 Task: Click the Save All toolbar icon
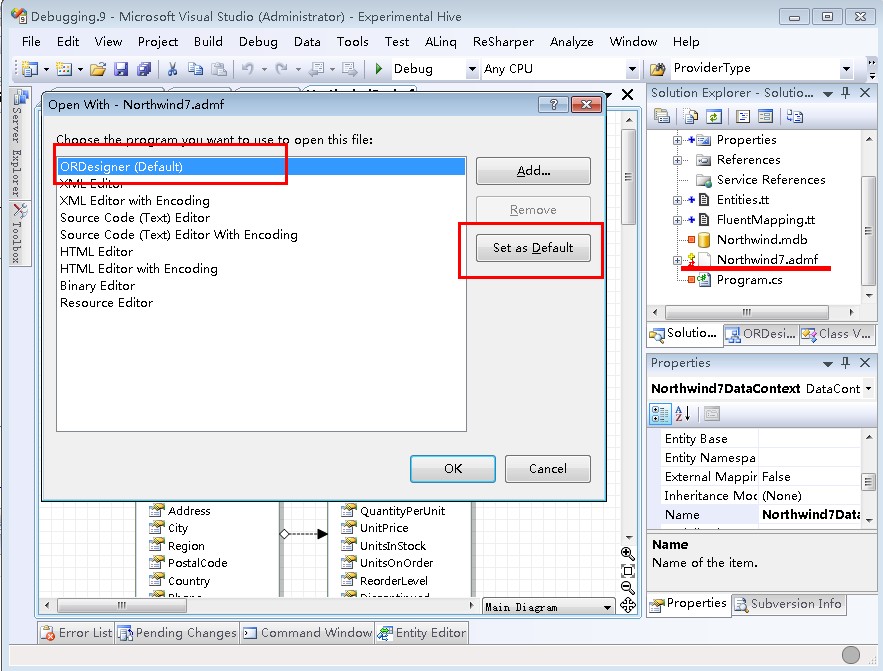[x=144, y=69]
